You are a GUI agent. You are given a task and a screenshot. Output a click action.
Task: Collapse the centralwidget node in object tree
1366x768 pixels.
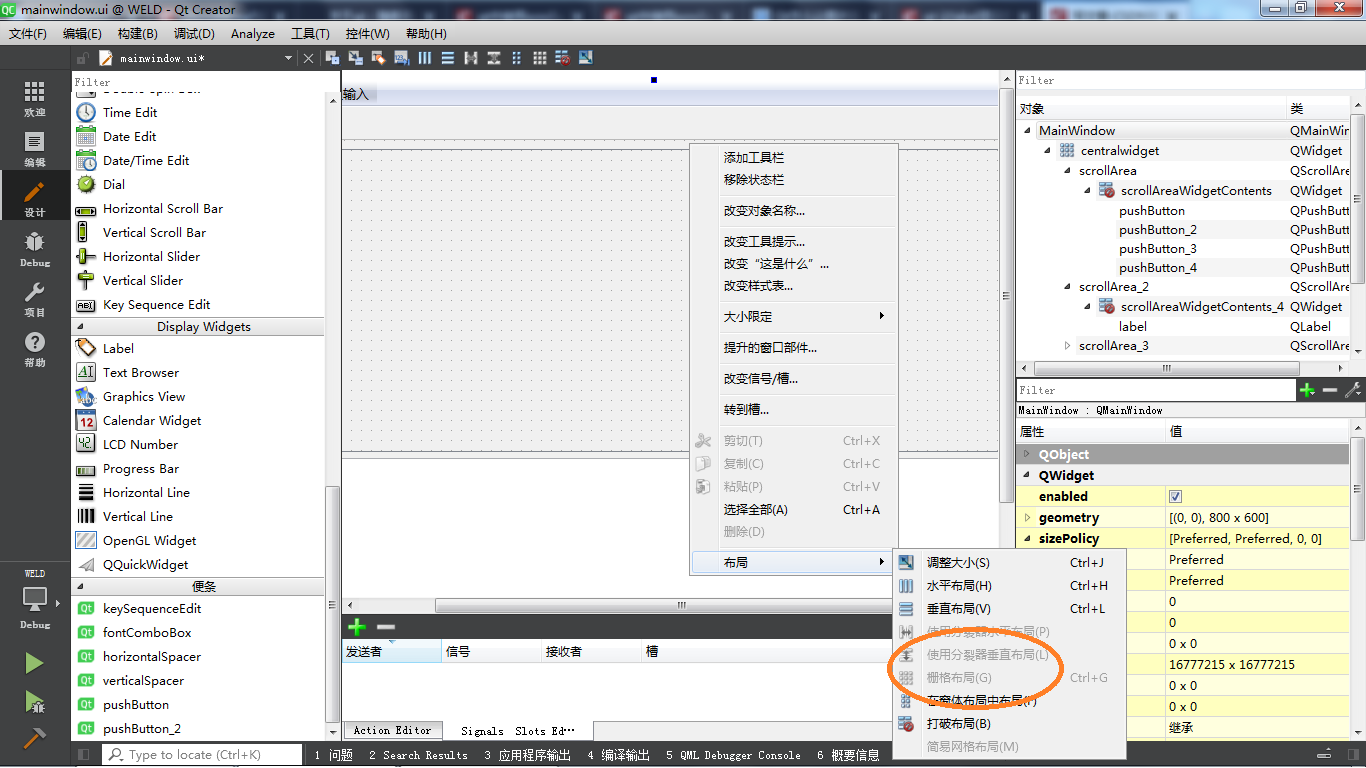(x=1048, y=151)
